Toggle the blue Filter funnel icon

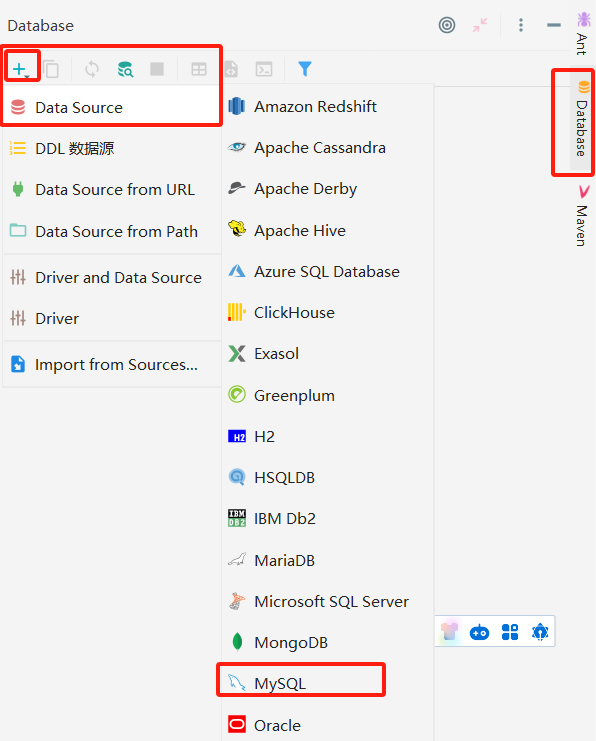(x=305, y=69)
